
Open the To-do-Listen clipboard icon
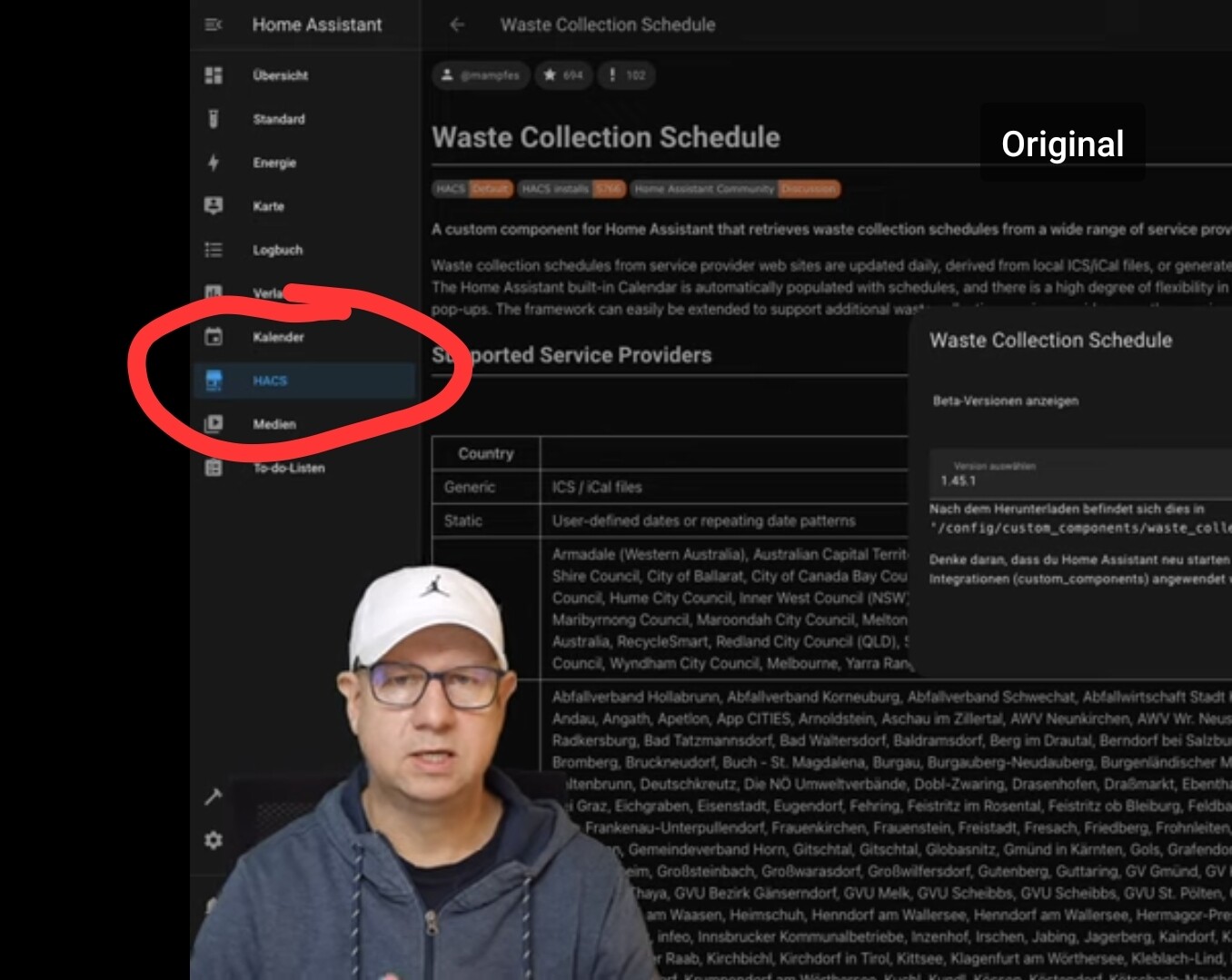tap(214, 468)
